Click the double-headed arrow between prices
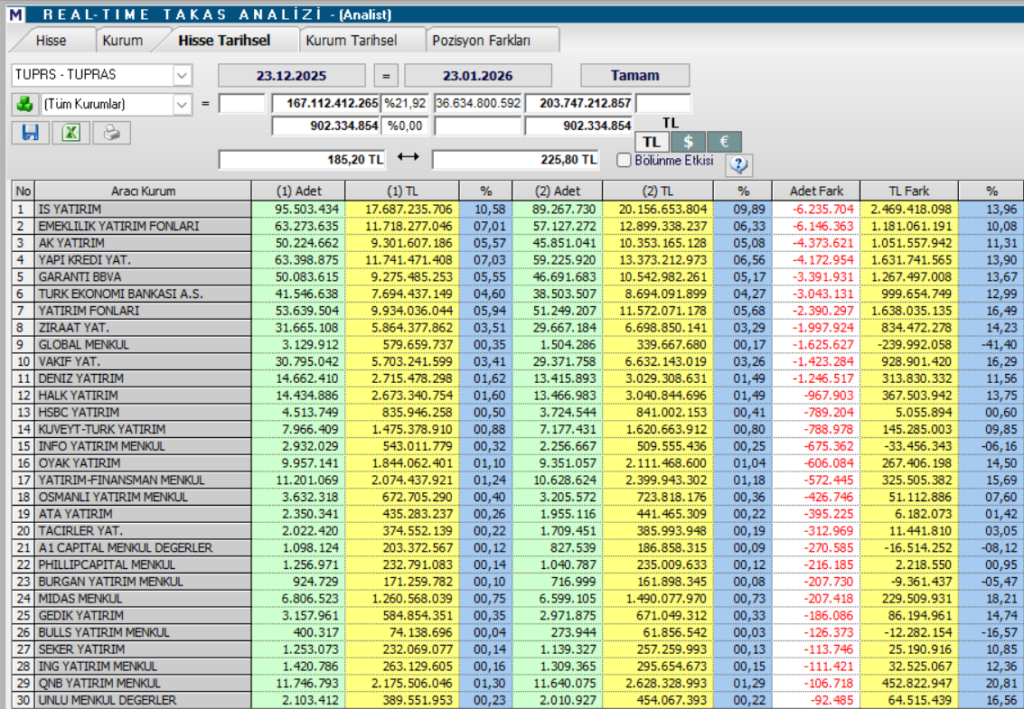Screen dimensions: 1024x709 [x=407, y=158]
